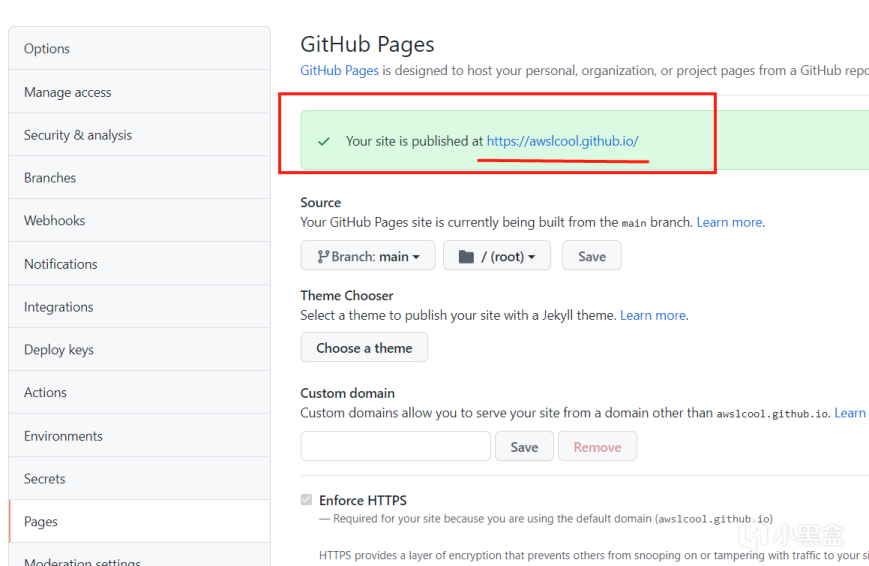Screen dimensions: 869x566
Task: Open the Branches settings page
Action: point(50,178)
